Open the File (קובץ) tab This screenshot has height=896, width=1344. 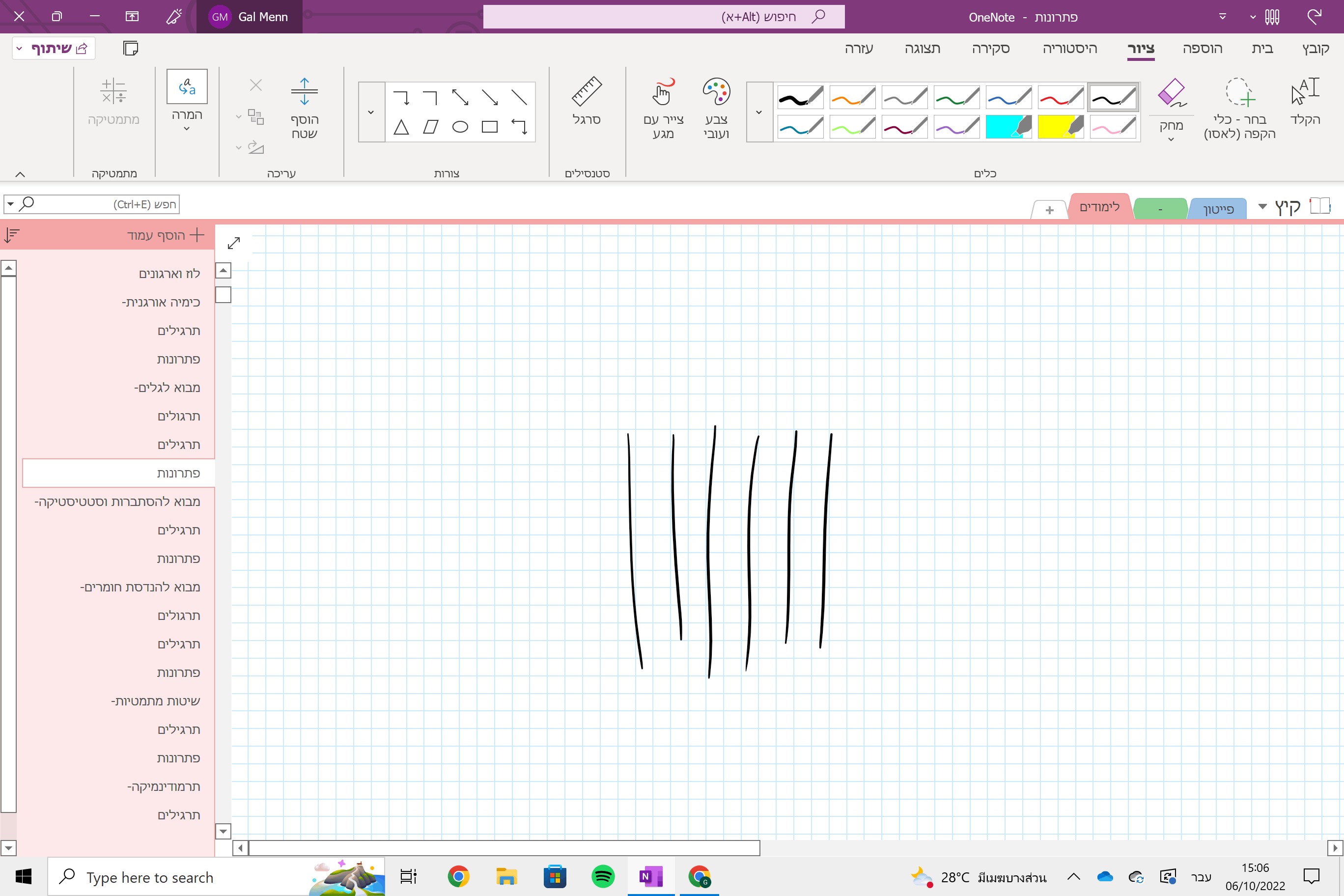1316,49
